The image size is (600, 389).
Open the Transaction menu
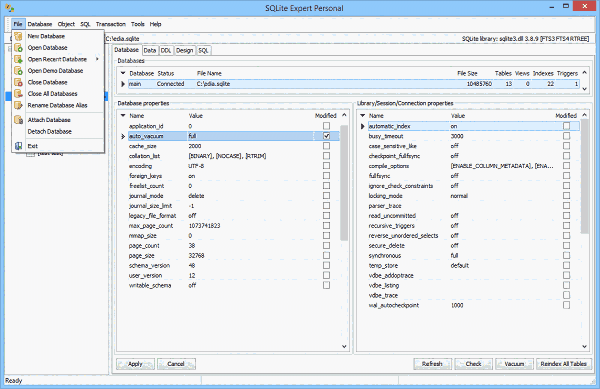click(111, 24)
